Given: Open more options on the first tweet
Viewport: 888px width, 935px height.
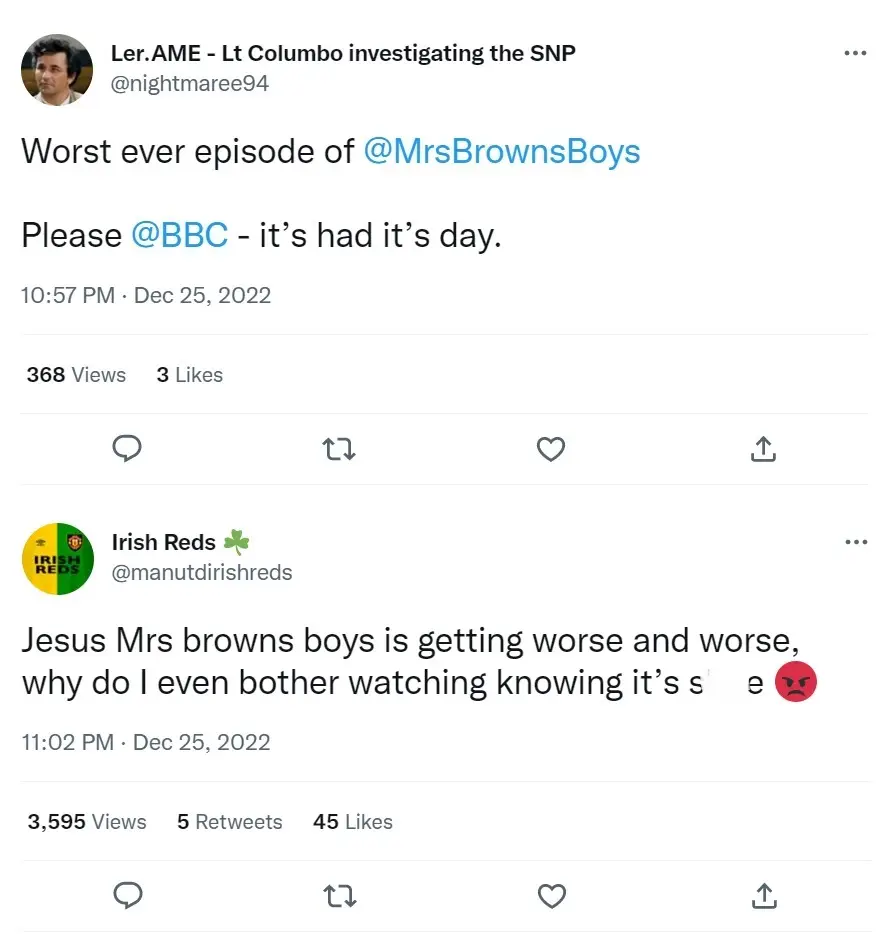Looking at the screenshot, I should 855,53.
